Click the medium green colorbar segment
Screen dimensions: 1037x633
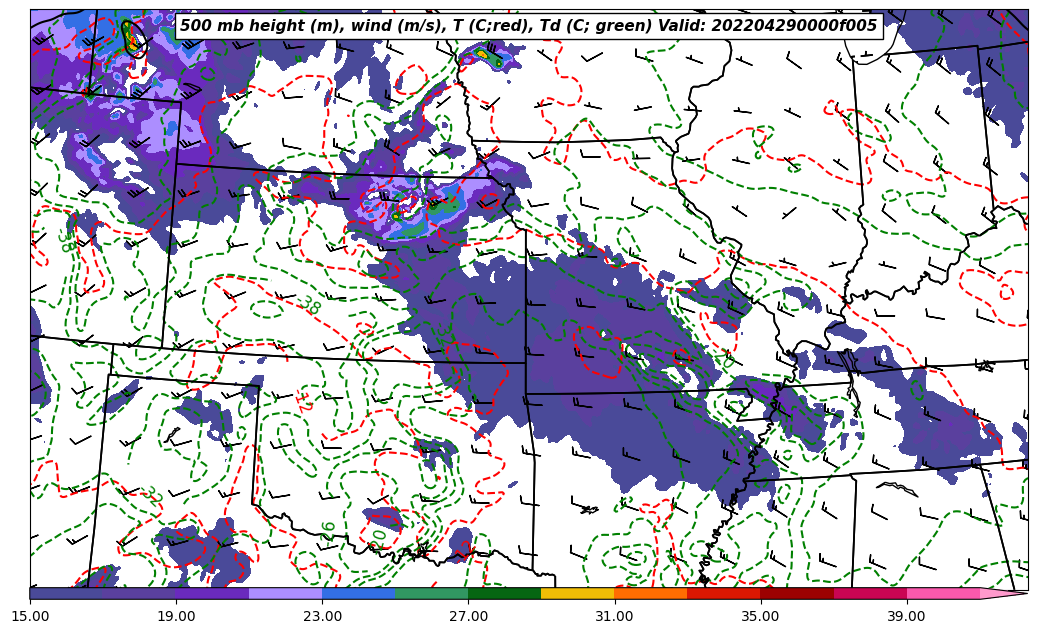(431, 593)
